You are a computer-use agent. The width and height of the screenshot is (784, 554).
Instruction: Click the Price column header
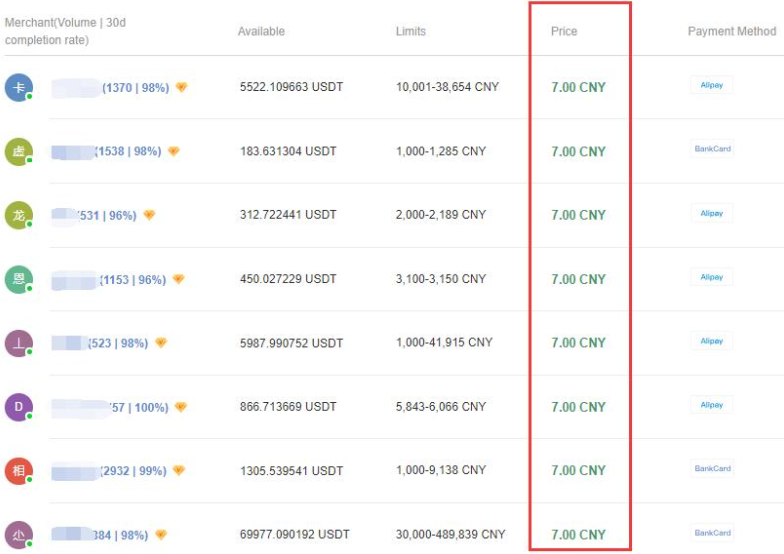(564, 31)
